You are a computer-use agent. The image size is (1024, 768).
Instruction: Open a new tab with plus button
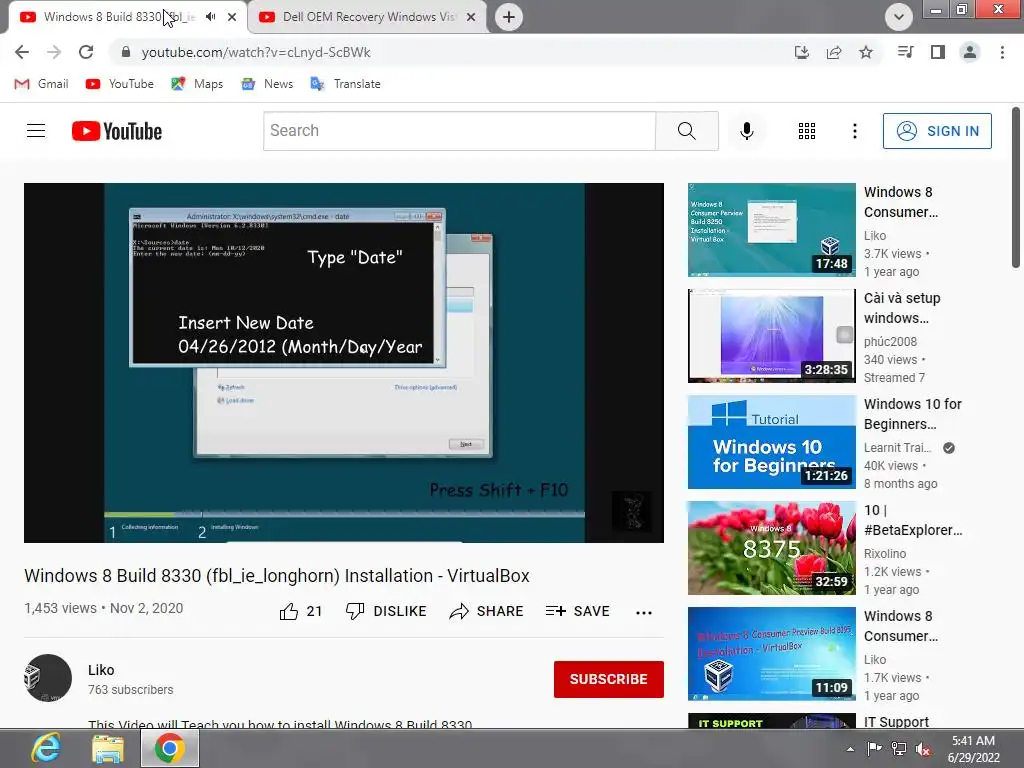[x=509, y=17]
